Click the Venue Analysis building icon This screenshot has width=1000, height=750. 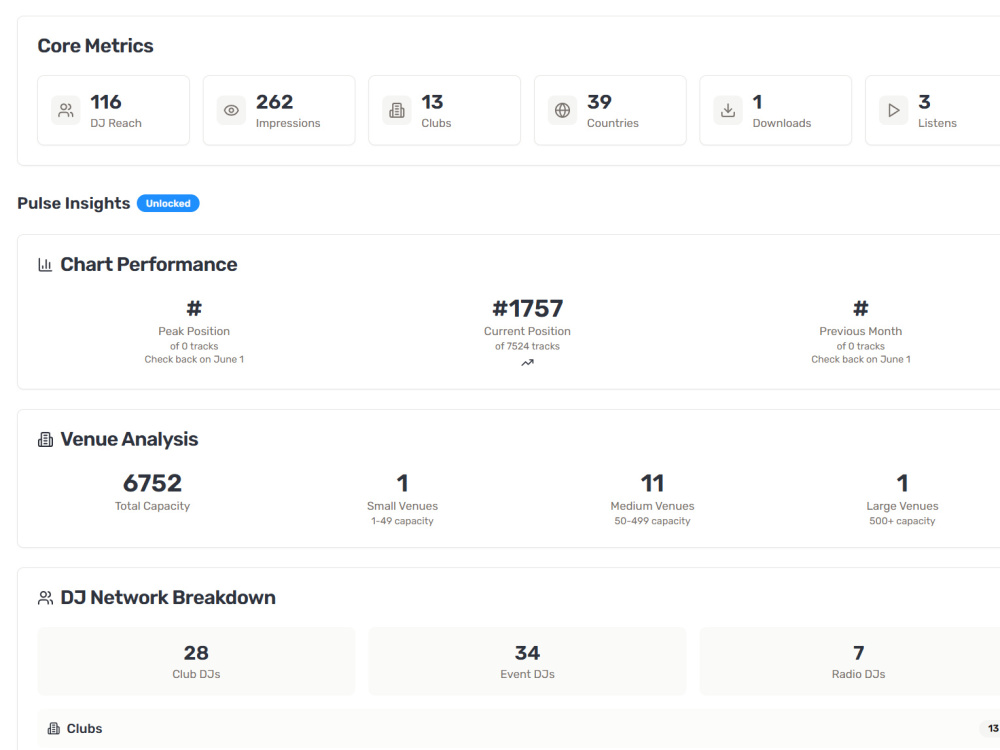tap(45, 439)
